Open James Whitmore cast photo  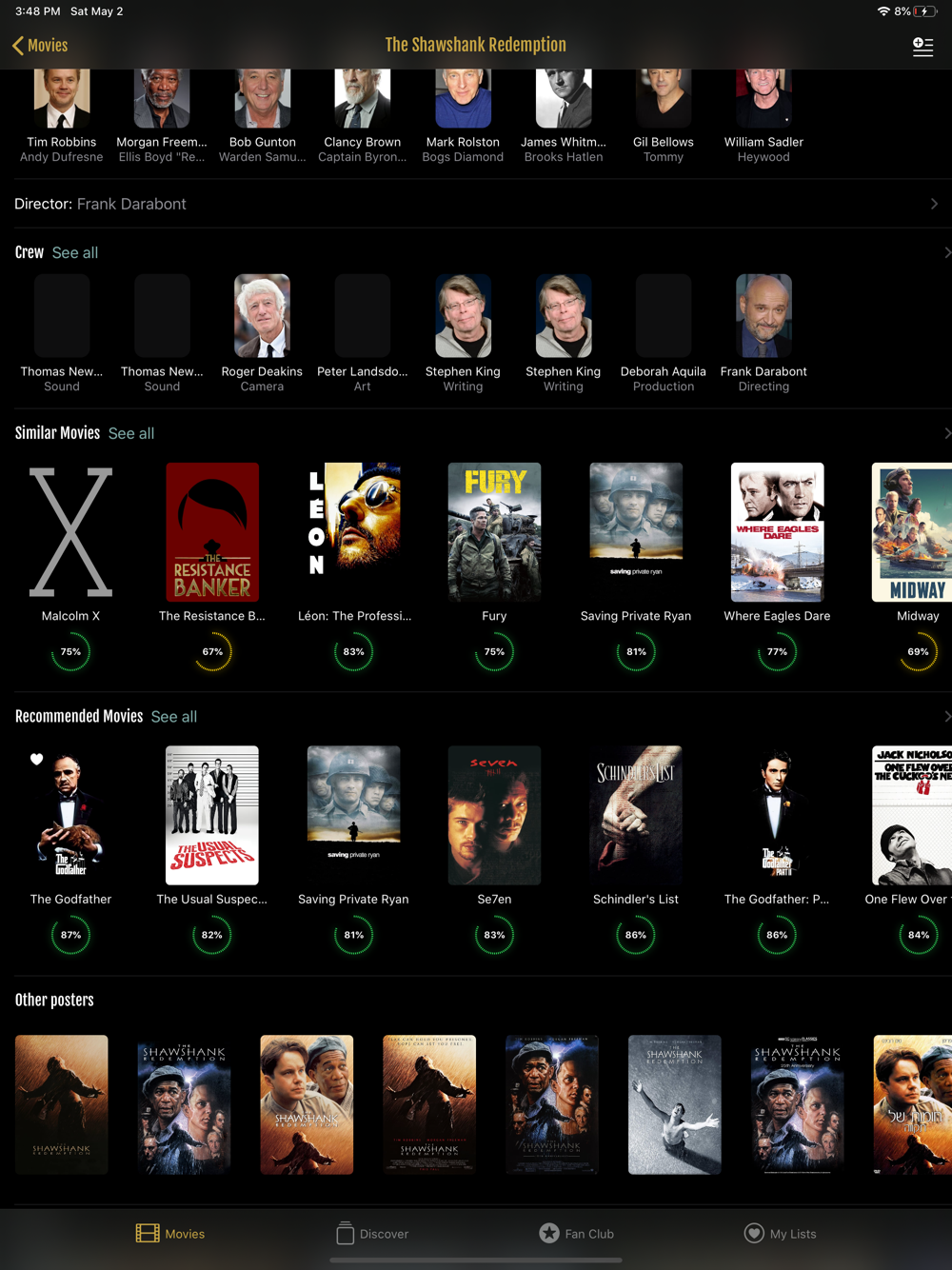564,98
